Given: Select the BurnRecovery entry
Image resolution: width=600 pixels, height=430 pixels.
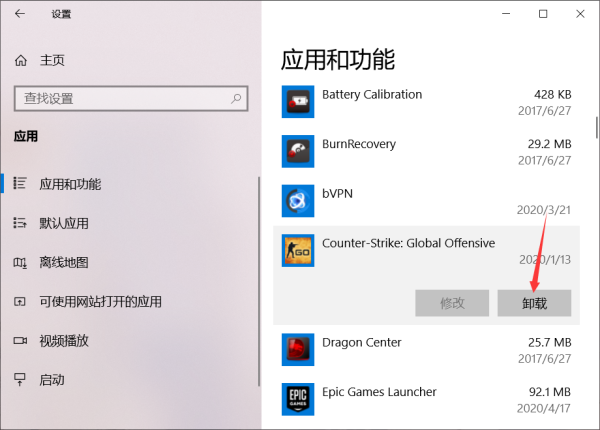Looking at the screenshot, I should pyautogui.click(x=426, y=151).
